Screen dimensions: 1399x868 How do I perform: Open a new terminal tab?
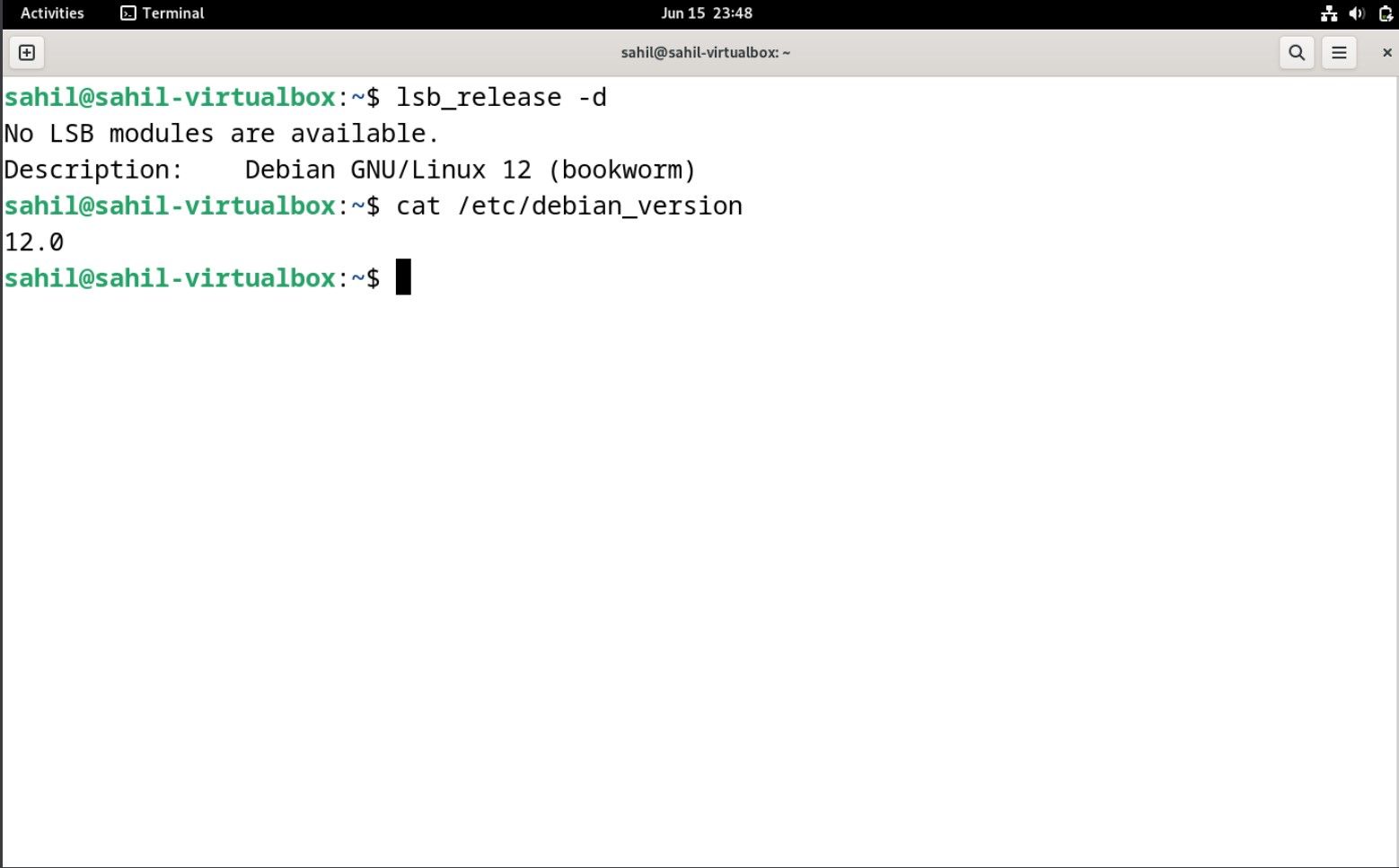[27, 53]
